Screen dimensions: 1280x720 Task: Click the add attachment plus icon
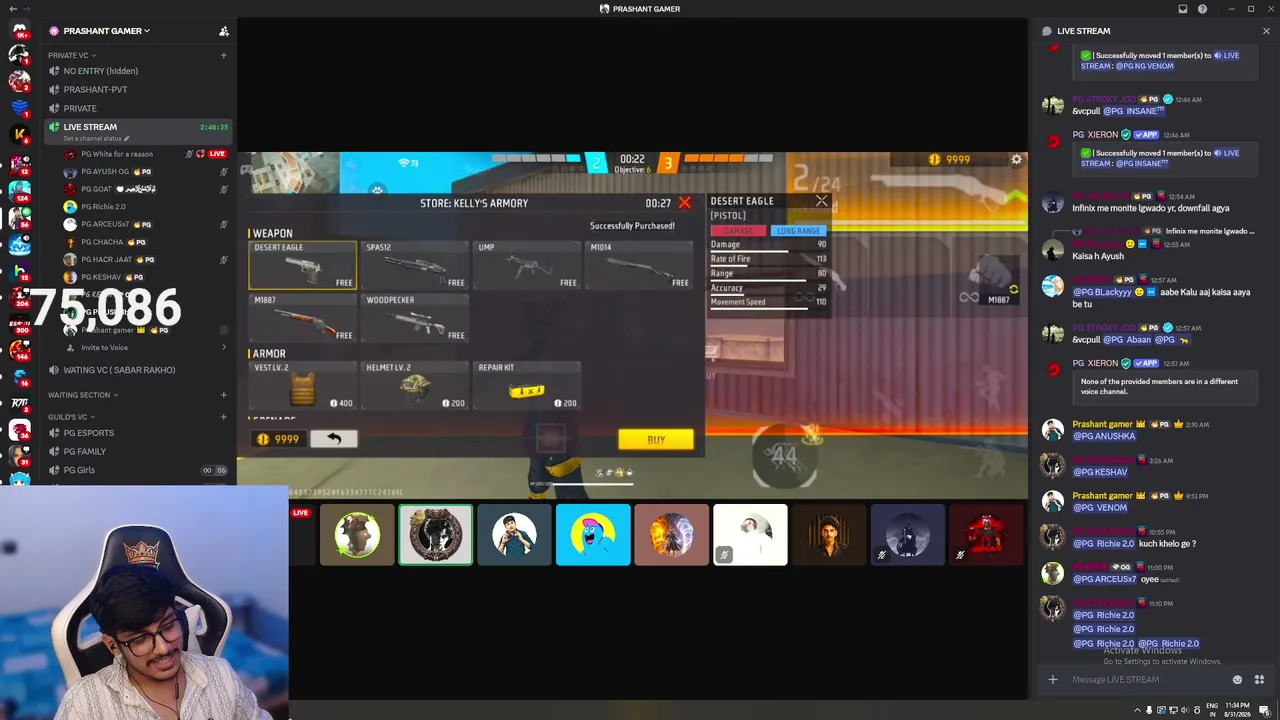click(1052, 680)
